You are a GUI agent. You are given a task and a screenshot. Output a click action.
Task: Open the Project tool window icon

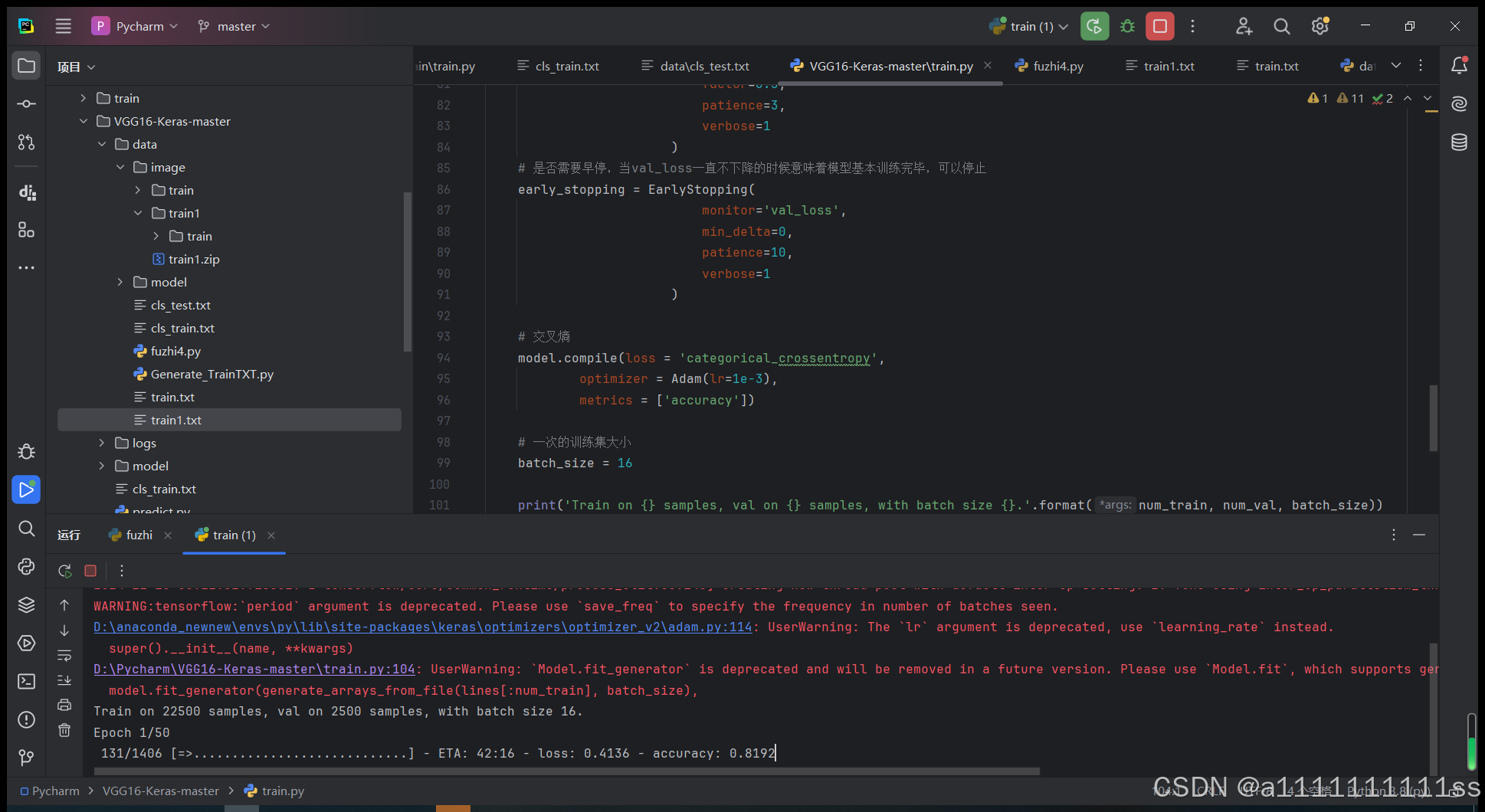pos(26,65)
